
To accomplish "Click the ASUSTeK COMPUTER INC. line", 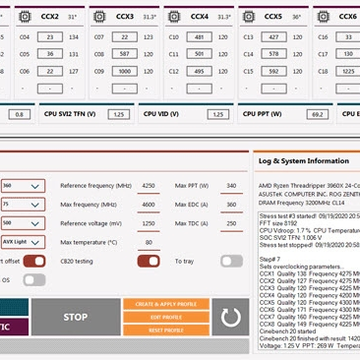I will click(309, 194).
